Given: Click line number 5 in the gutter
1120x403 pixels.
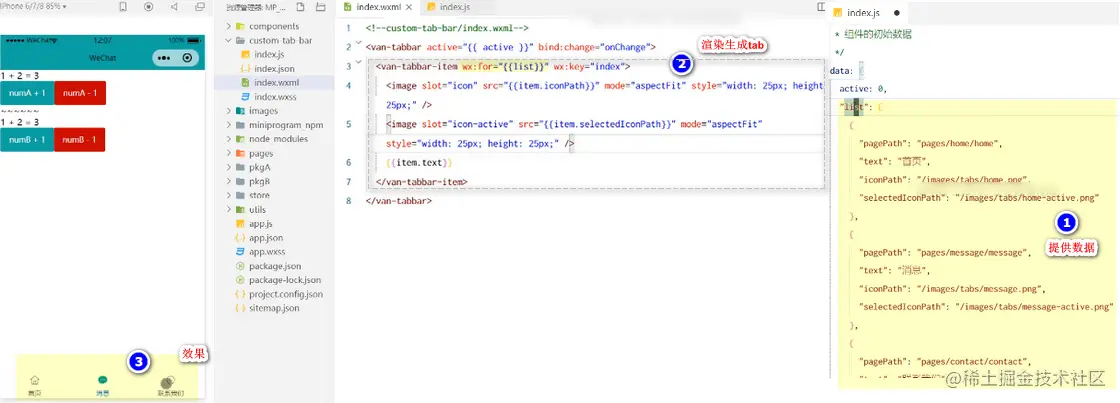Looking at the screenshot, I should point(348,124).
